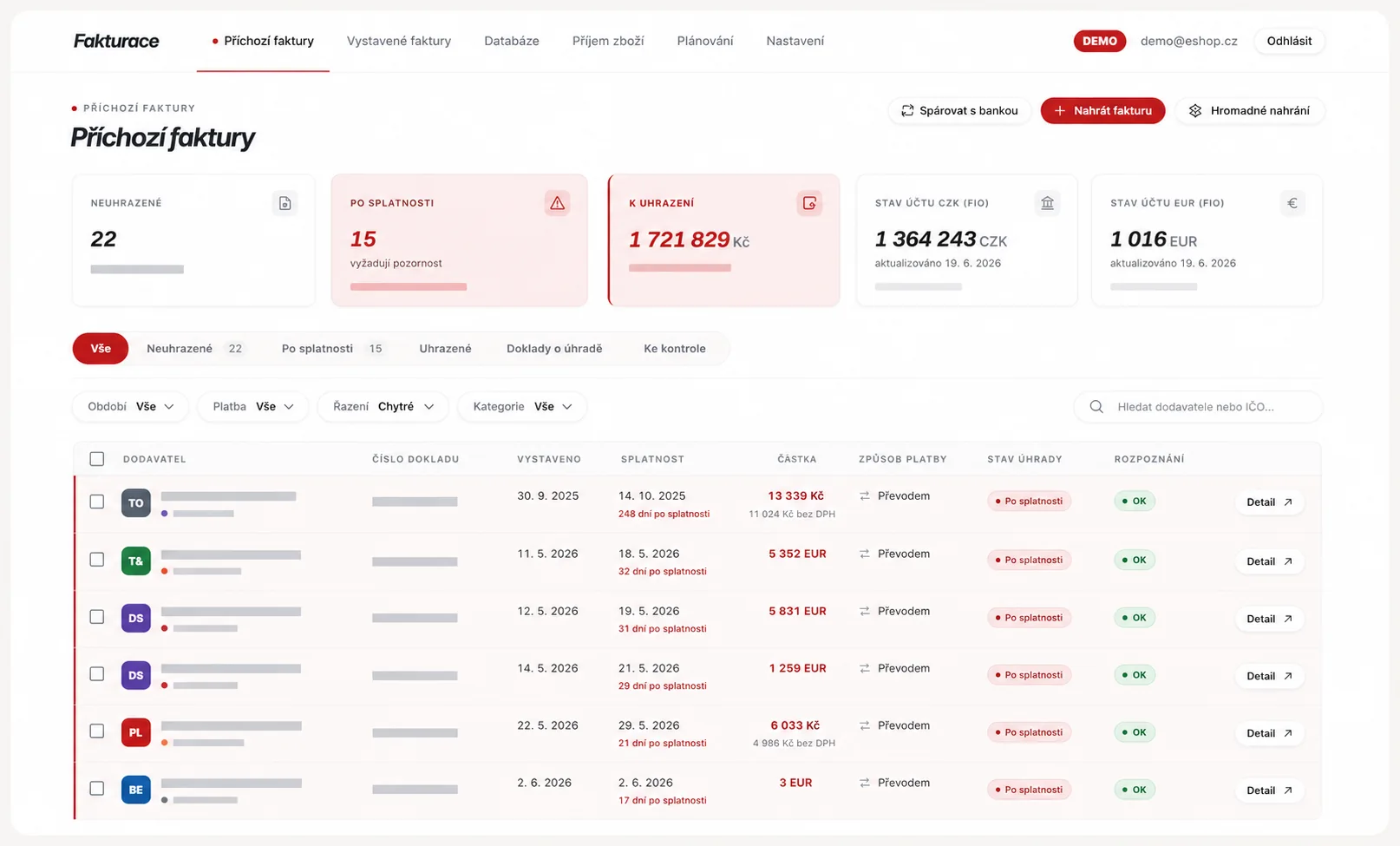Open the Kategorie filter dropdown
Viewport: 1400px width, 846px height.
(522, 406)
